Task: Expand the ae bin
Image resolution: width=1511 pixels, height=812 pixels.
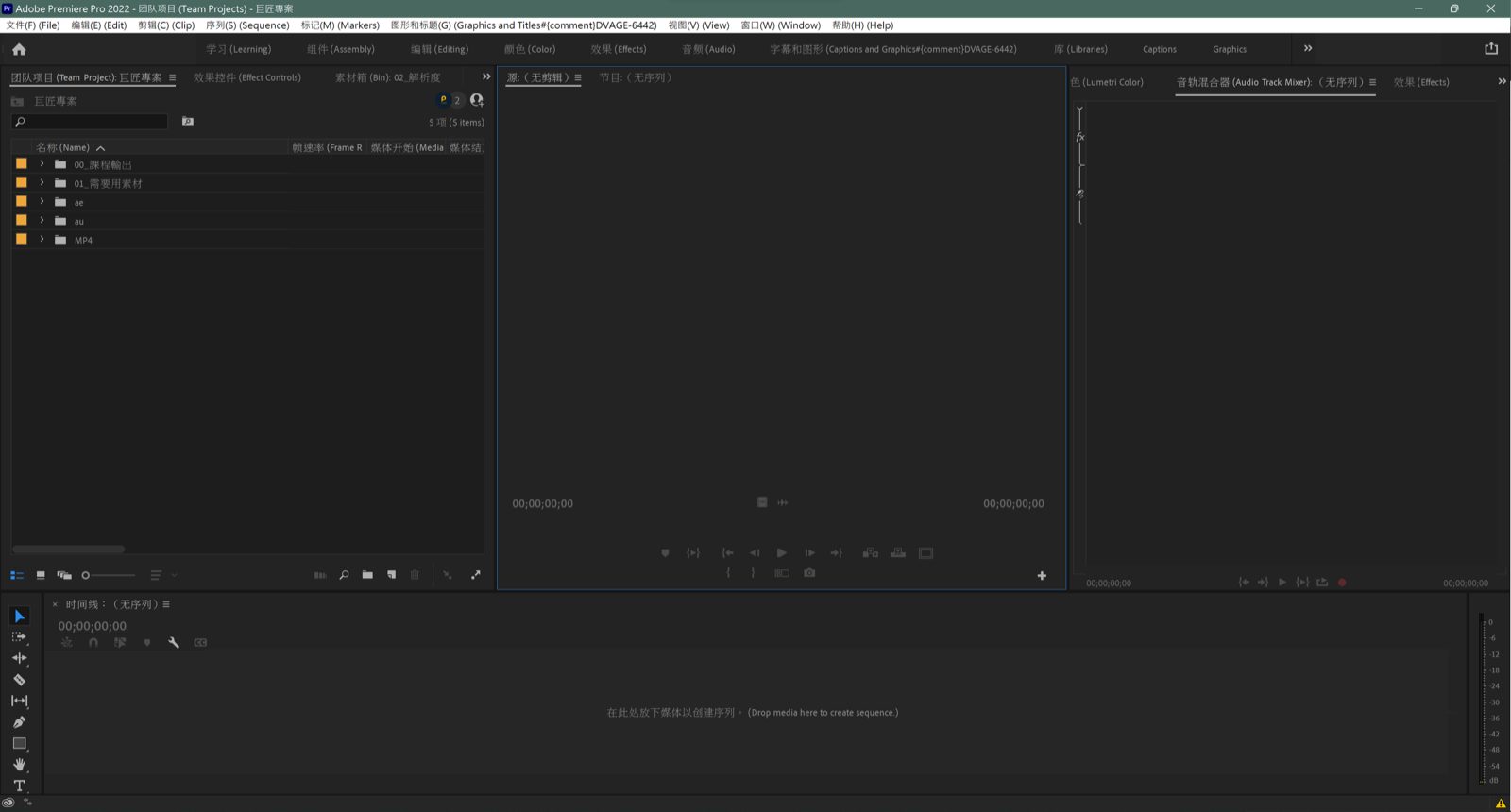Action: [x=42, y=201]
